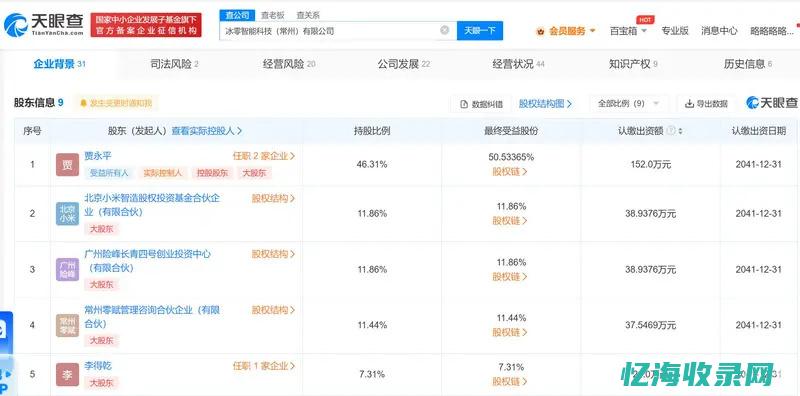Image resolution: width=800 pixels, height=396 pixels.
Task: Click the 导出数据 export button
Action: coord(706,104)
